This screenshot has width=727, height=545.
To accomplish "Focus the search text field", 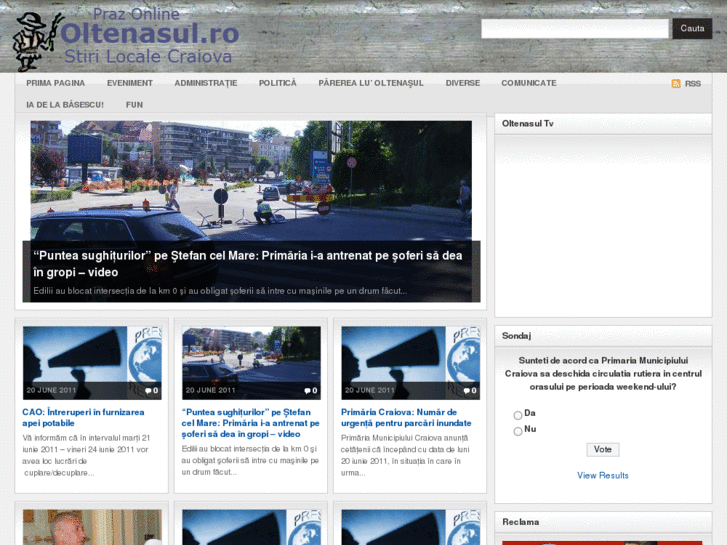I will [x=574, y=29].
